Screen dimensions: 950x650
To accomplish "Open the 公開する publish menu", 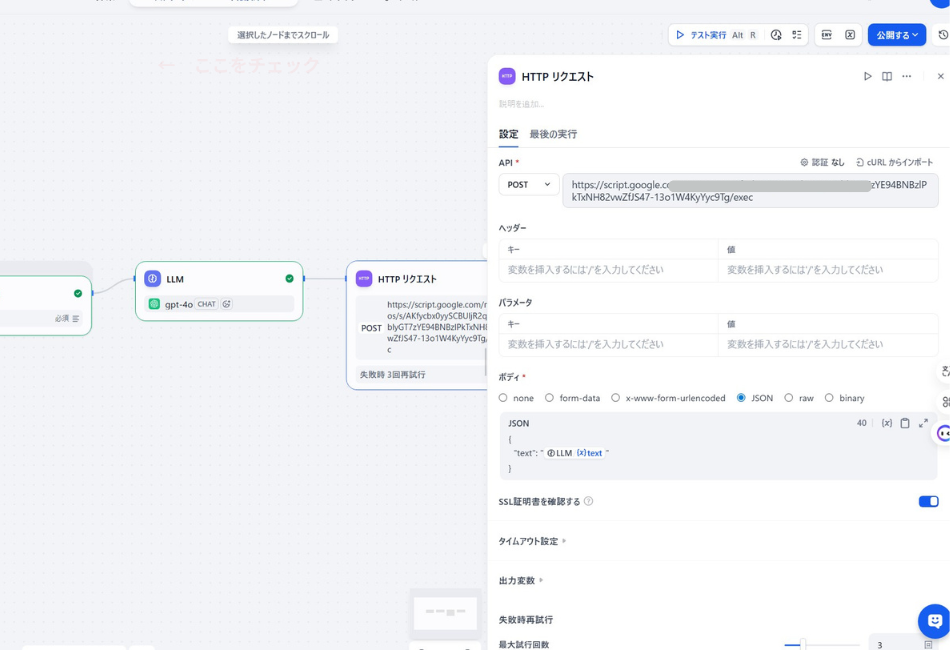I will pos(896,35).
